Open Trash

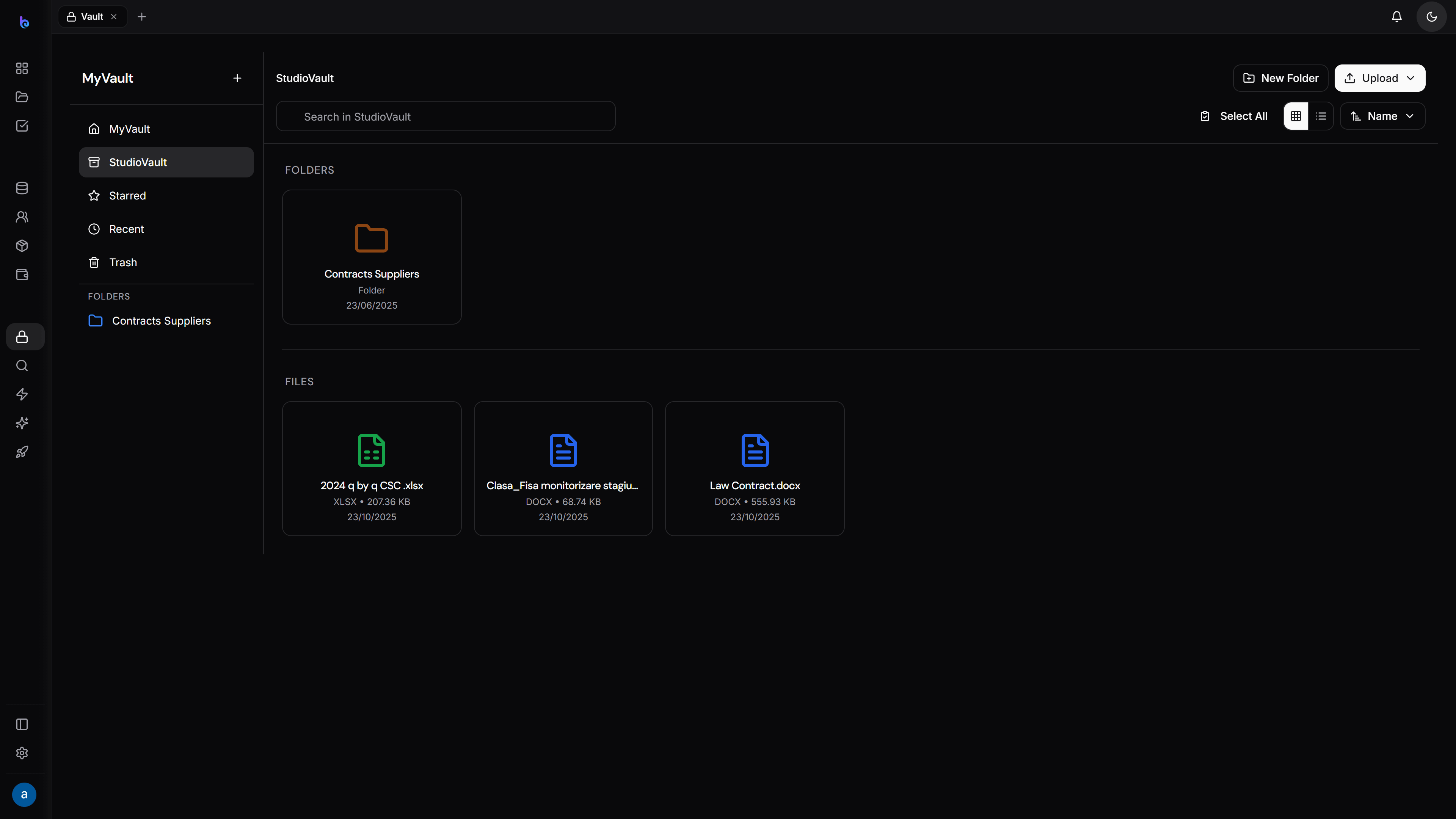pos(166,262)
